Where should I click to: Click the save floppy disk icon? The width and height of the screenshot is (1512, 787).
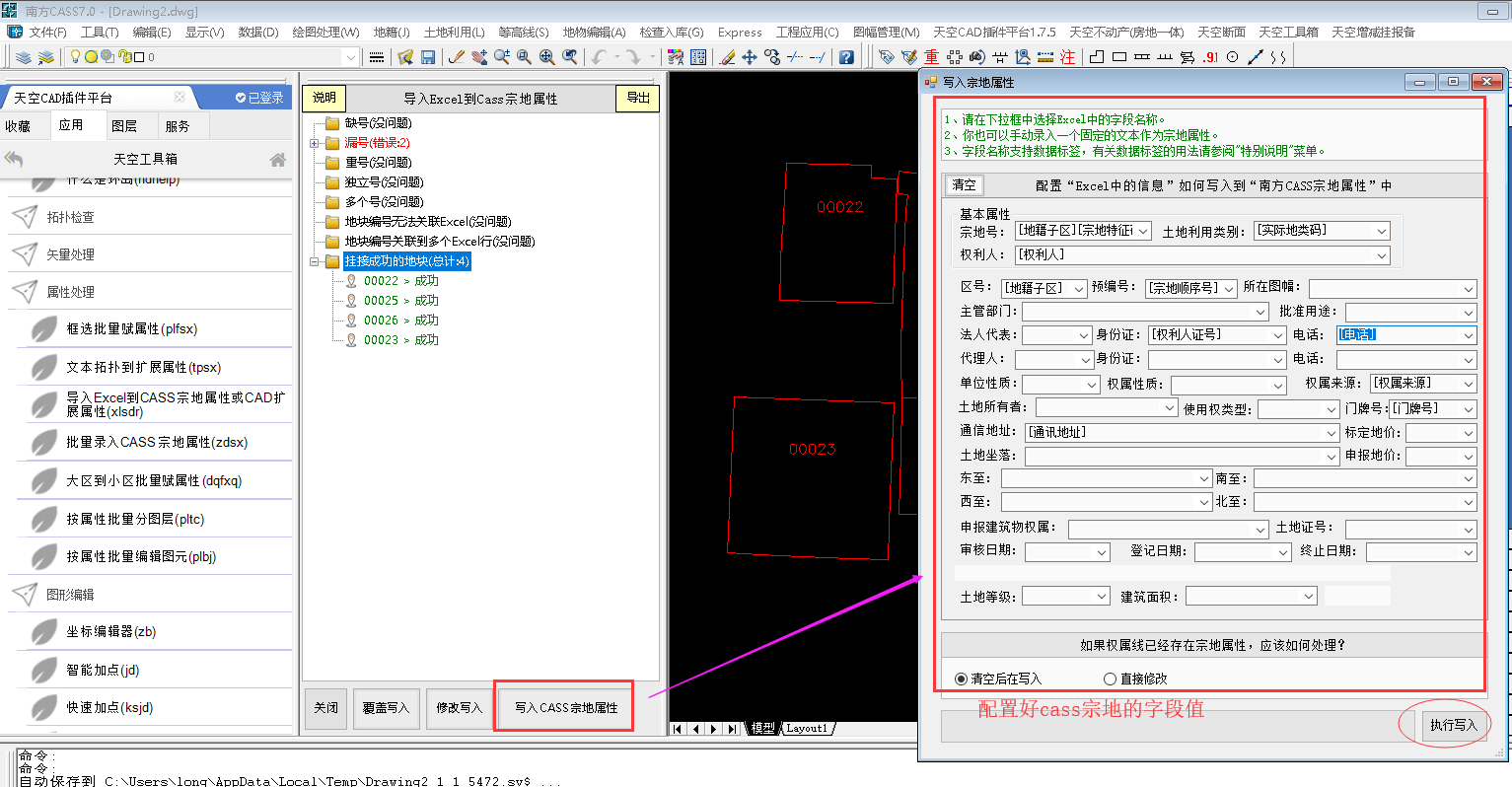click(x=428, y=57)
